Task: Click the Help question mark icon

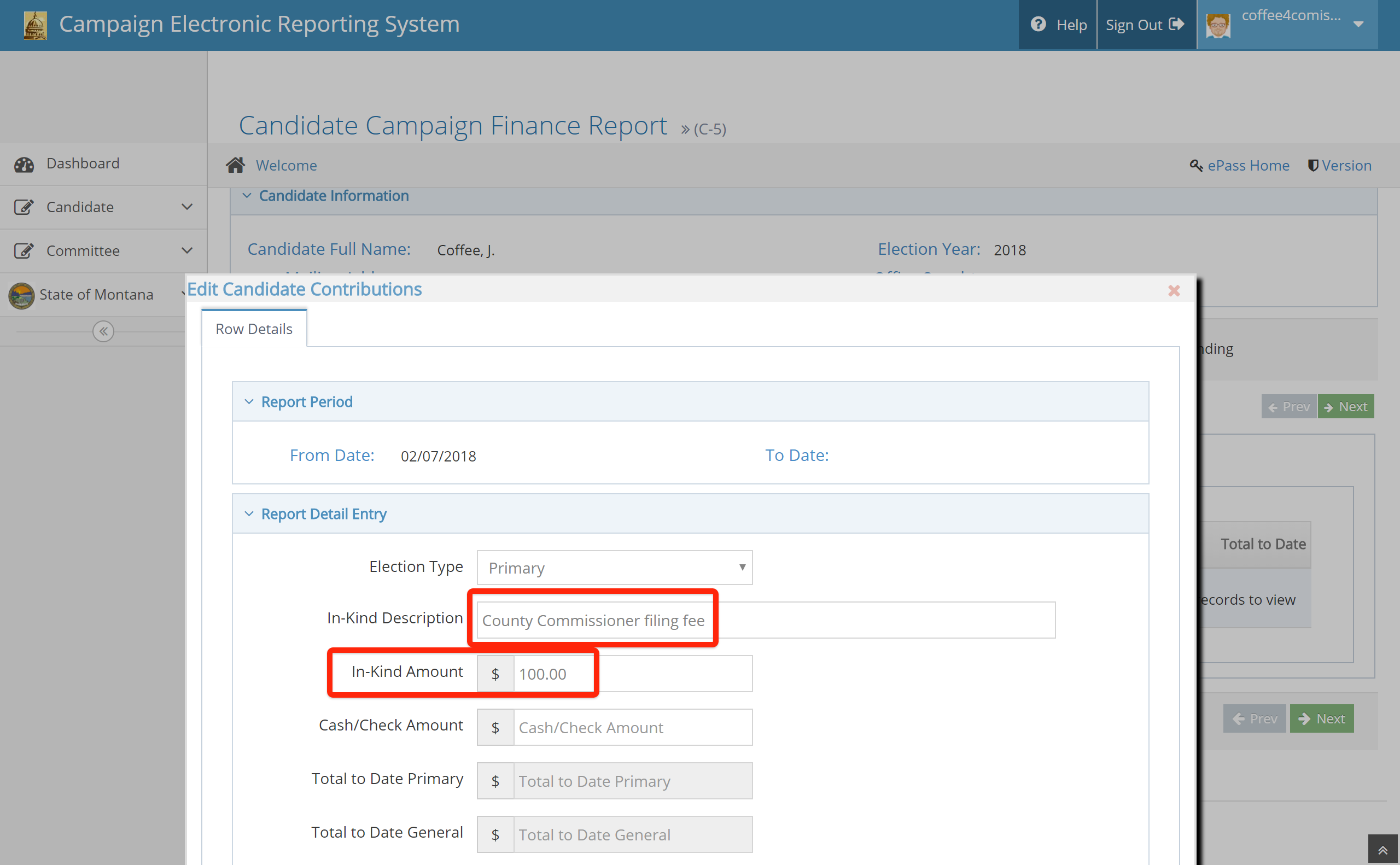Action: pyautogui.click(x=1038, y=25)
